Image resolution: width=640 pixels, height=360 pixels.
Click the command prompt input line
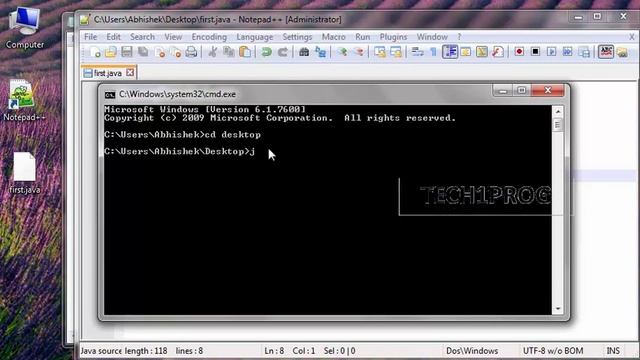tap(180, 151)
